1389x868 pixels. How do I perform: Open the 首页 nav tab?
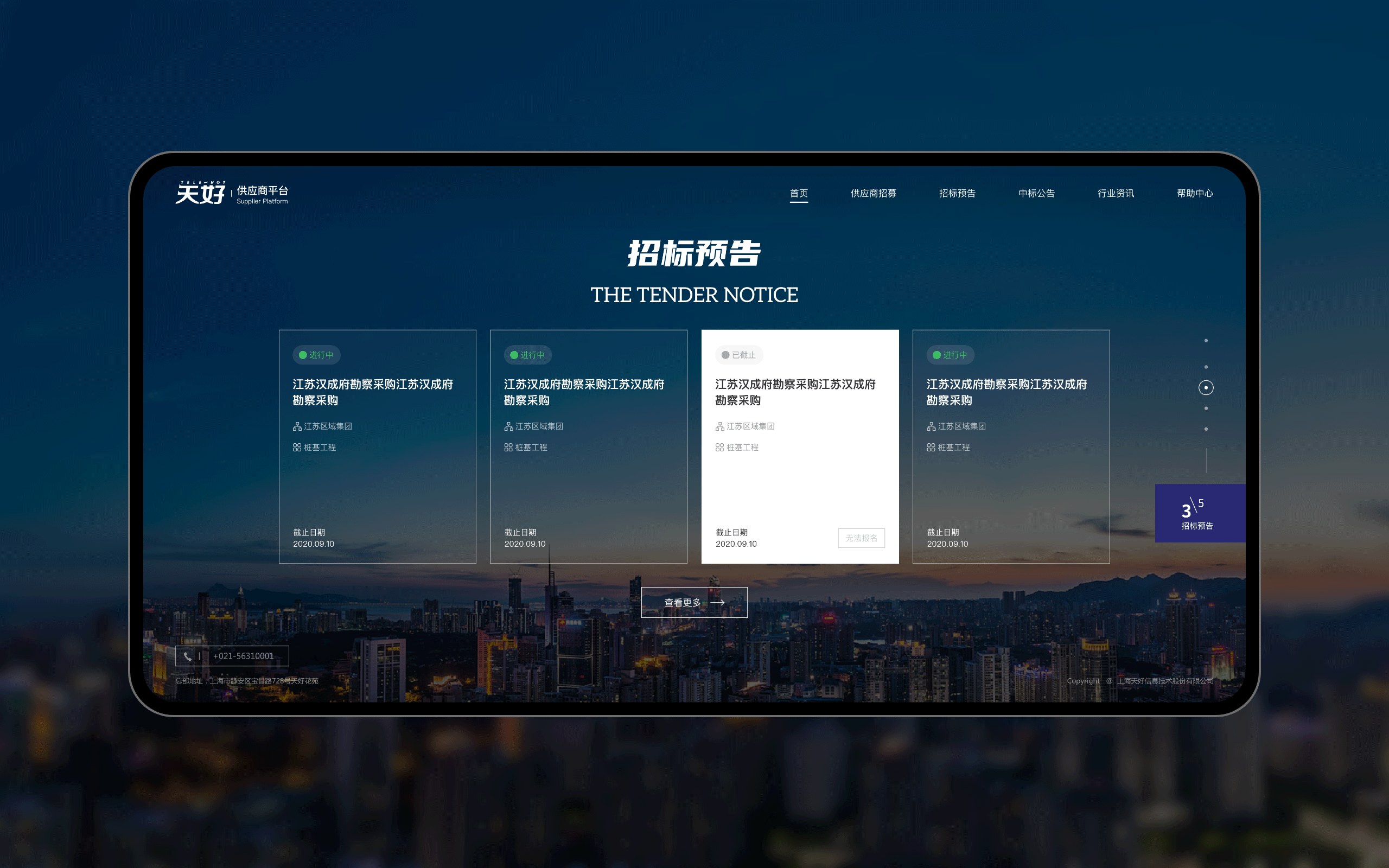[798, 194]
